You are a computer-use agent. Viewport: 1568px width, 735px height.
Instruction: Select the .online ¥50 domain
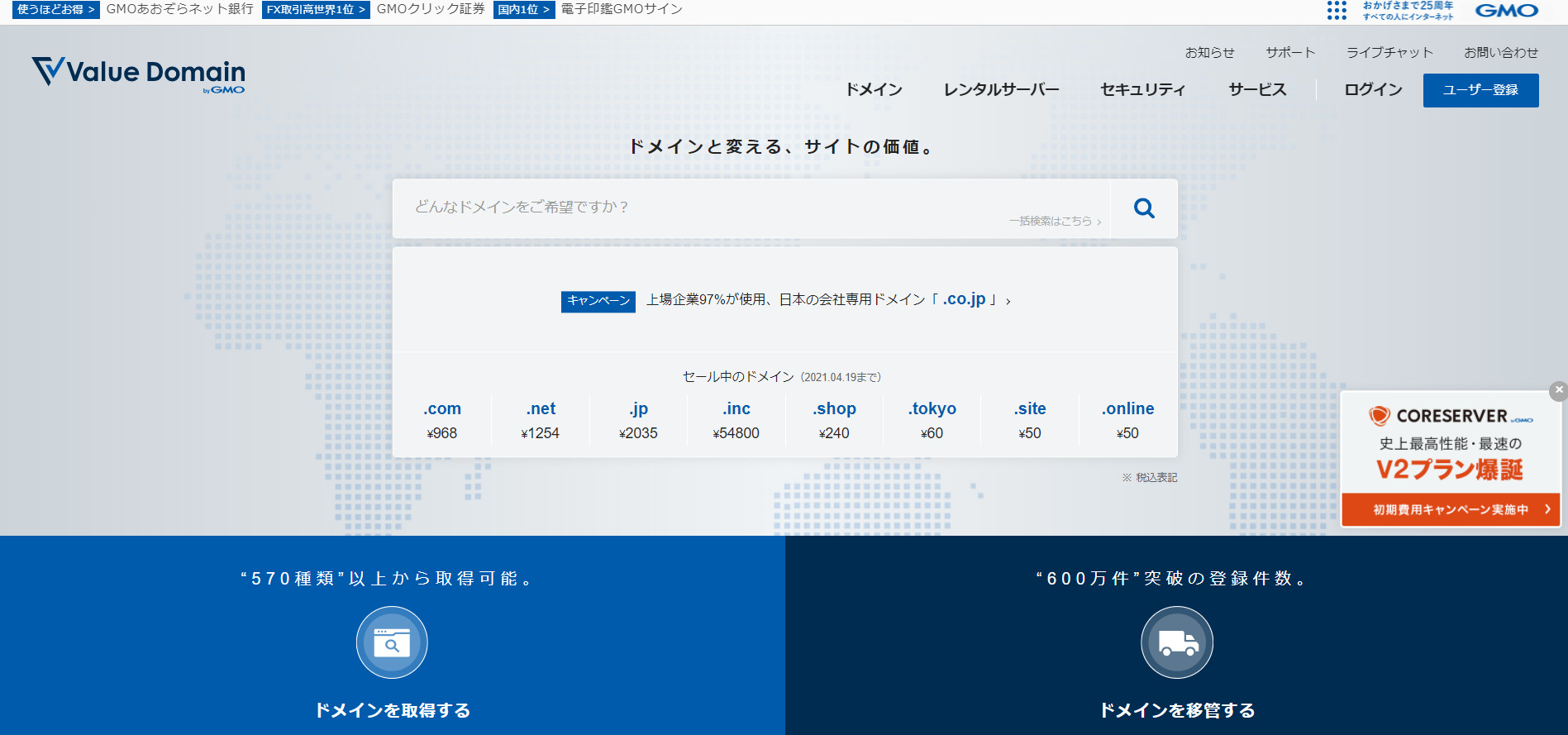[1127, 420]
